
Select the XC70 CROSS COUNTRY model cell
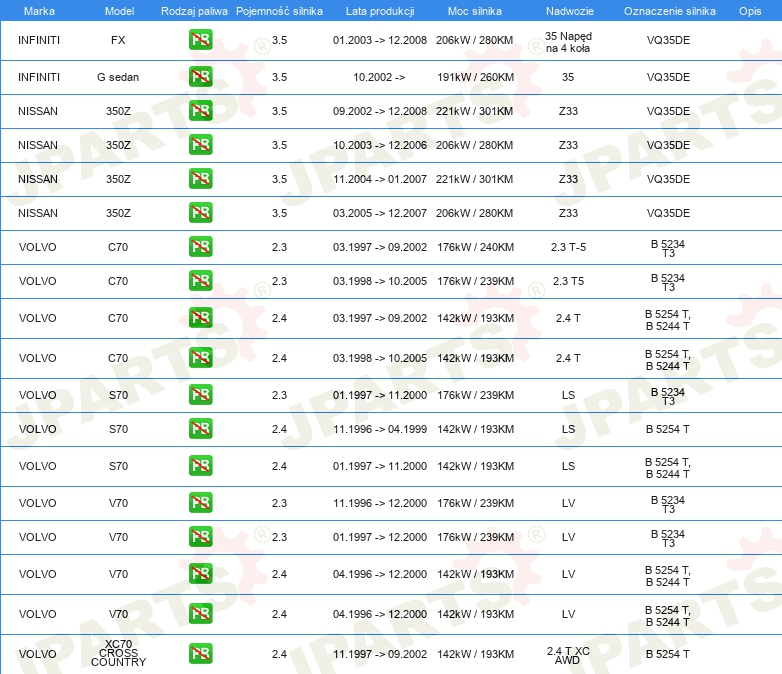coord(119,654)
